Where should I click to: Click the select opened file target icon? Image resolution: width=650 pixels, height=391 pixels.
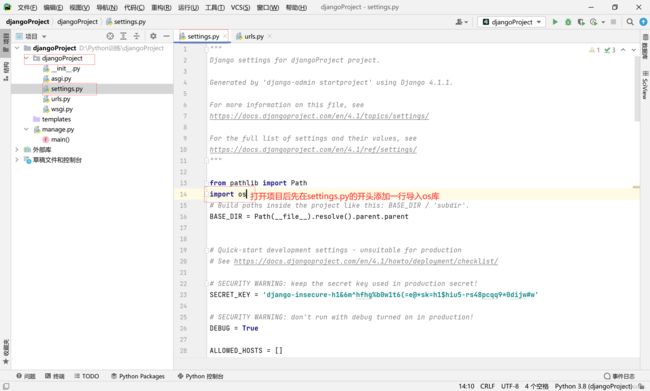coord(110,36)
